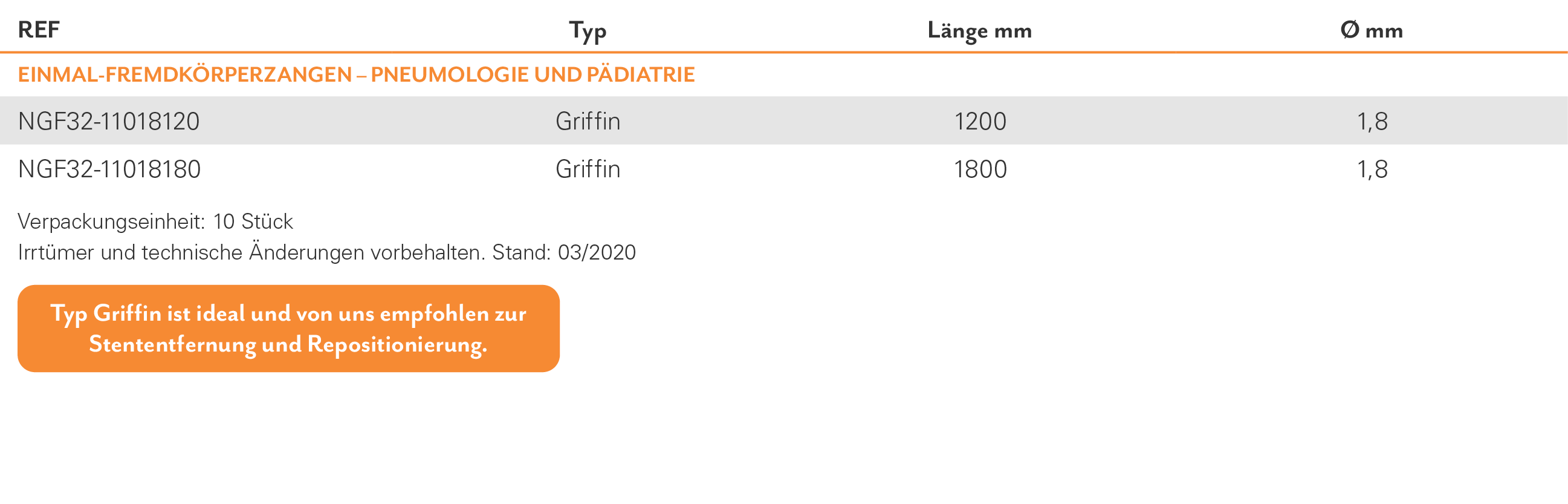The image size is (1568, 504).
Task: Click the 1800 length value
Action: pos(980,169)
